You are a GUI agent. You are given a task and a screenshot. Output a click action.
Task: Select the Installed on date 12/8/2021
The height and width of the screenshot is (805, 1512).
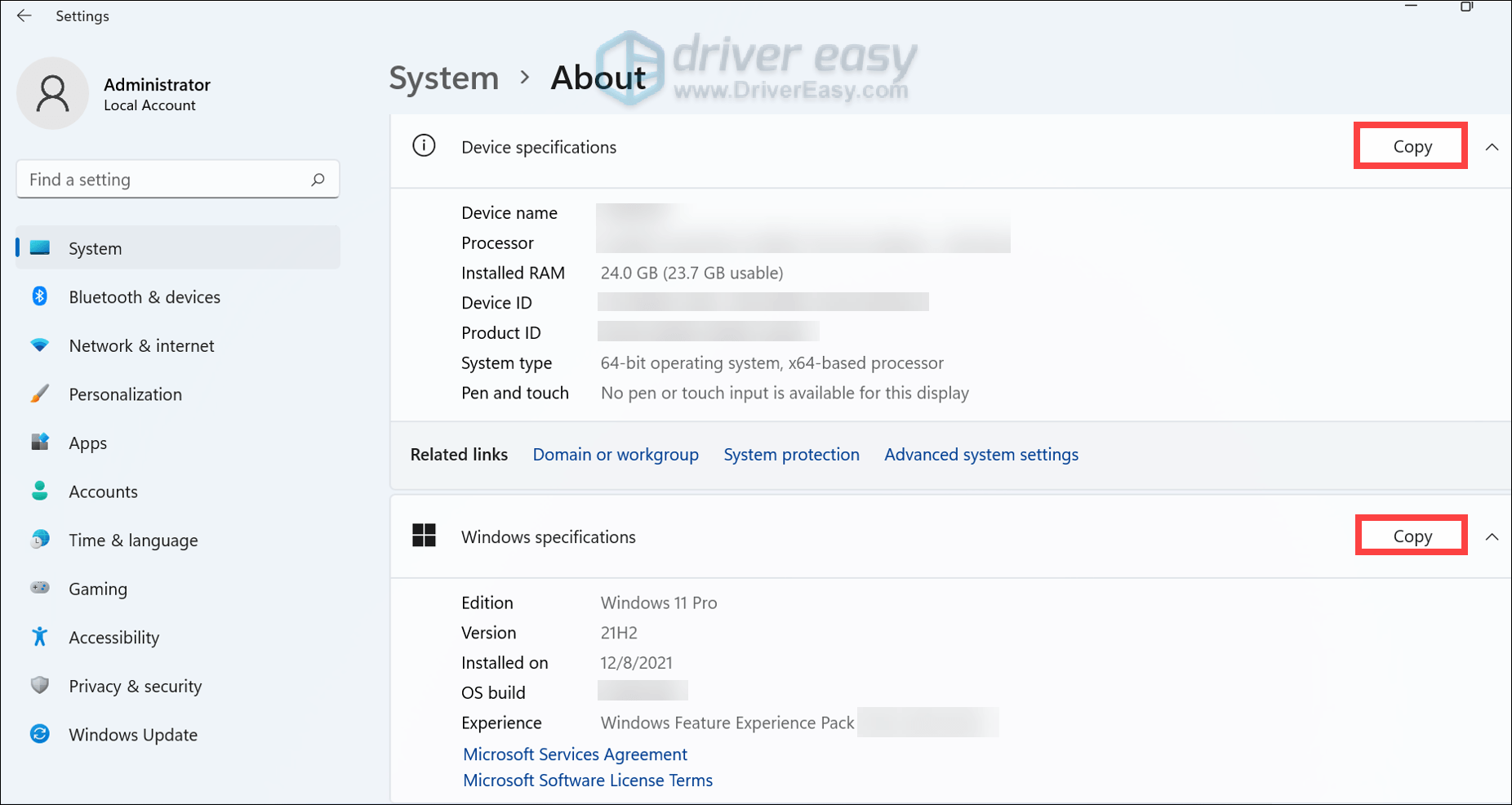tap(636, 663)
